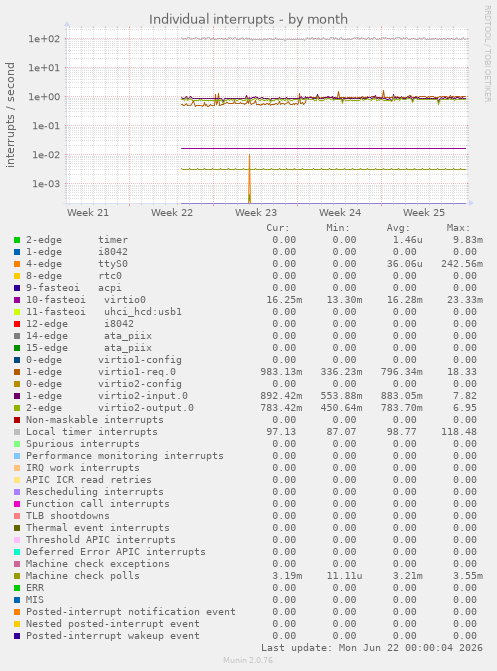This screenshot has height=671, width=497.
Task: Click the orange ttyS0 legend swatch
Action: click(x=17, y=264)
